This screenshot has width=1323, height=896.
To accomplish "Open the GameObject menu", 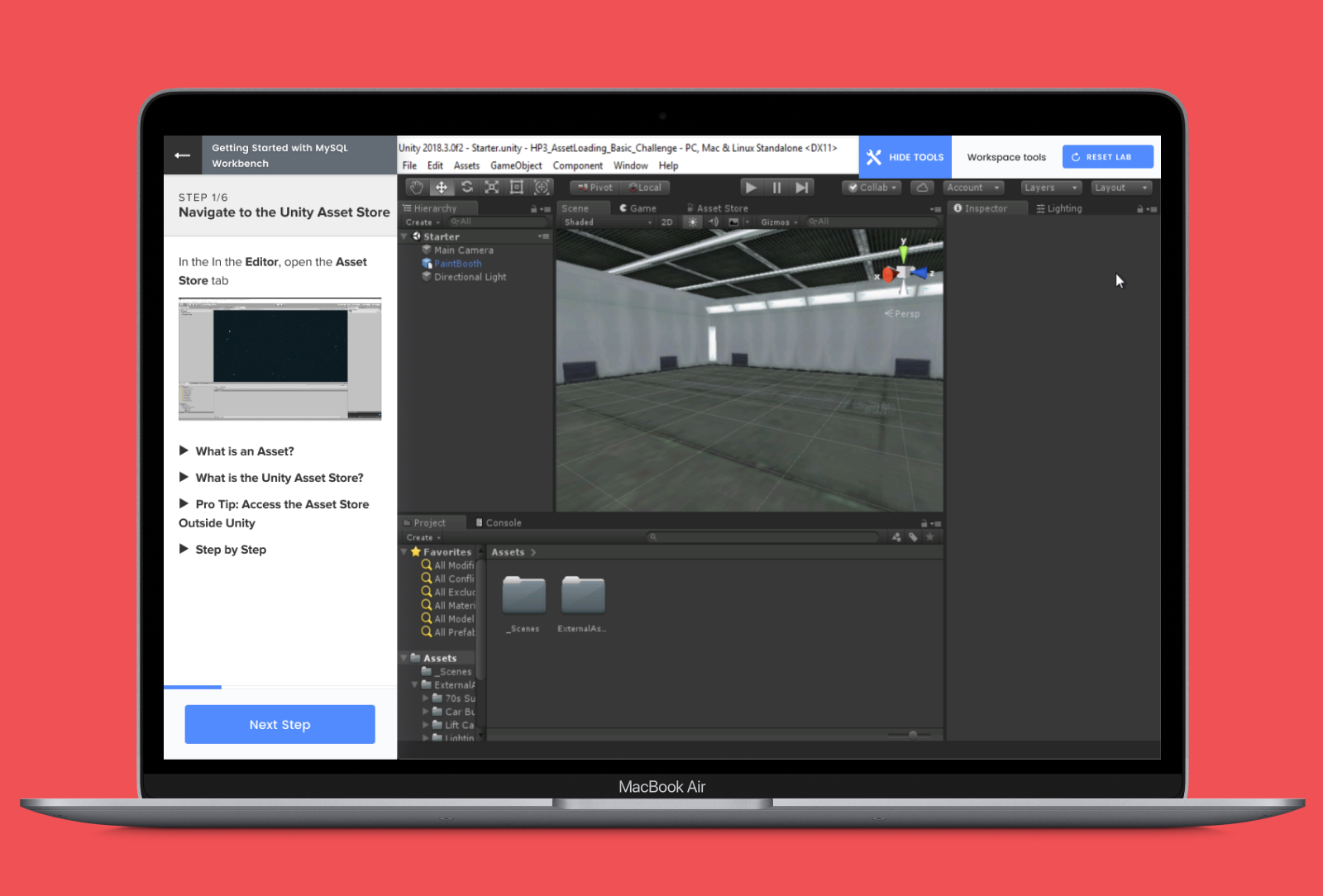I will tap(516, 166).
